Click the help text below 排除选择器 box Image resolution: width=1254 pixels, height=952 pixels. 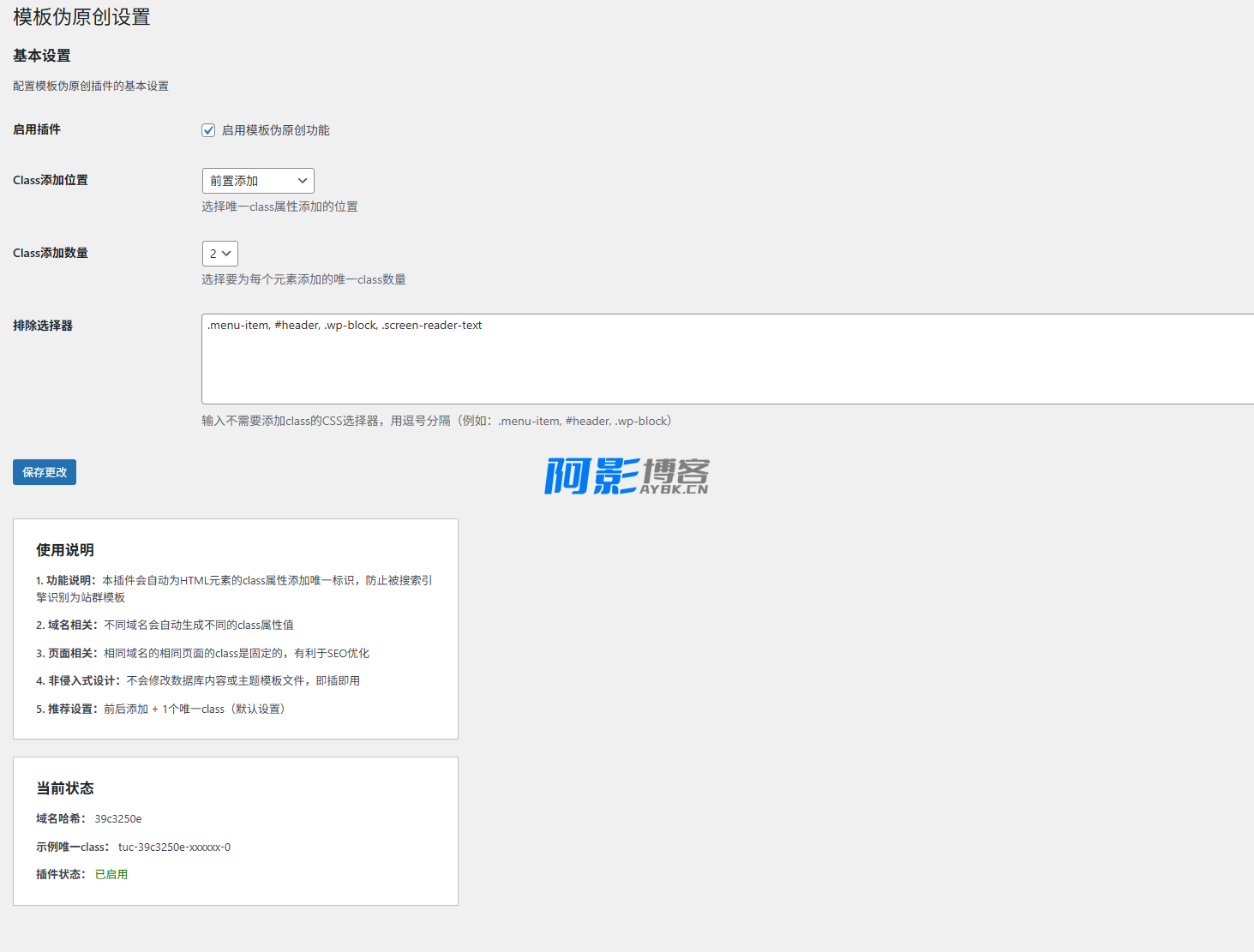coord(436,421)
